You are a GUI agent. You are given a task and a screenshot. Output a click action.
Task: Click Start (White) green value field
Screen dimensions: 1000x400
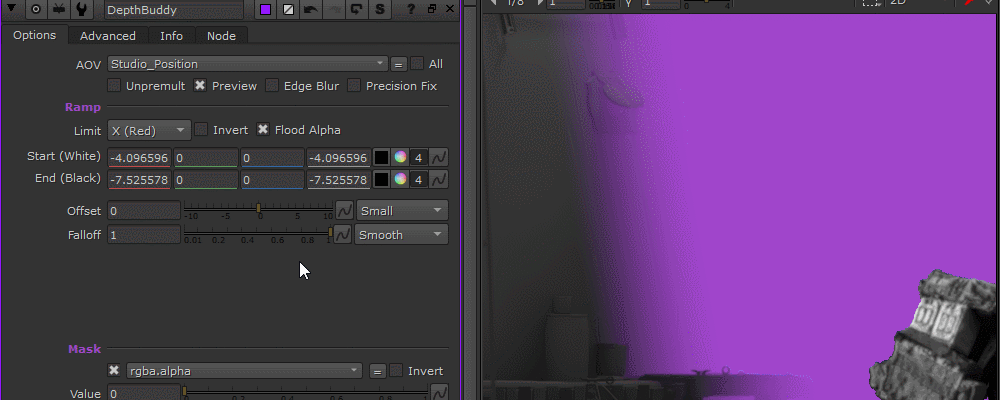(205, 158)
